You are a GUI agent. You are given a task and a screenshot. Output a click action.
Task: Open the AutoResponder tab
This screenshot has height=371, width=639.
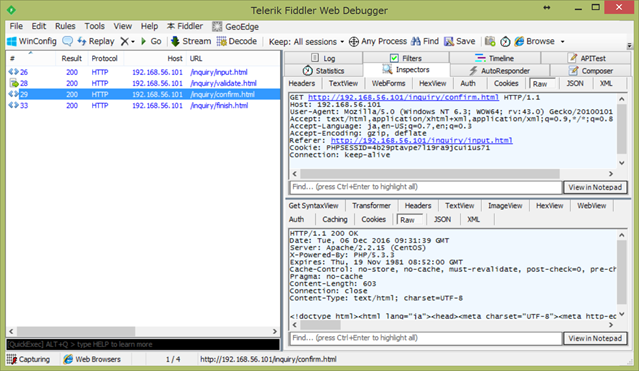500,71
